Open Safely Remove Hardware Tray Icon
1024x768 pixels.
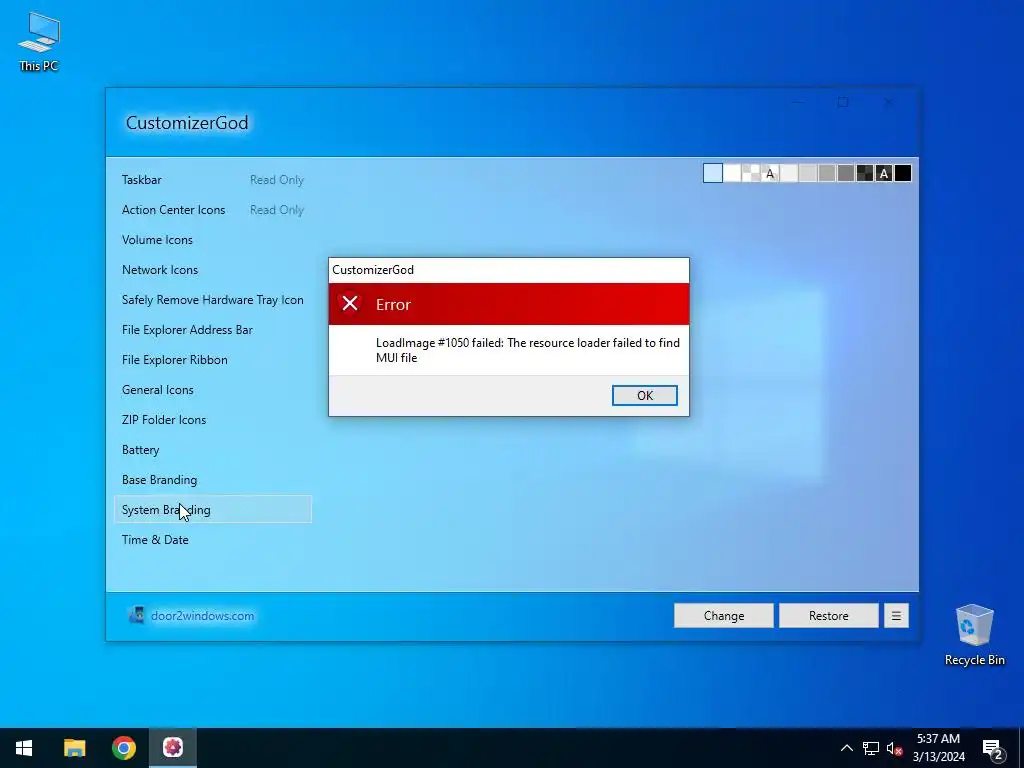[213, 300]
